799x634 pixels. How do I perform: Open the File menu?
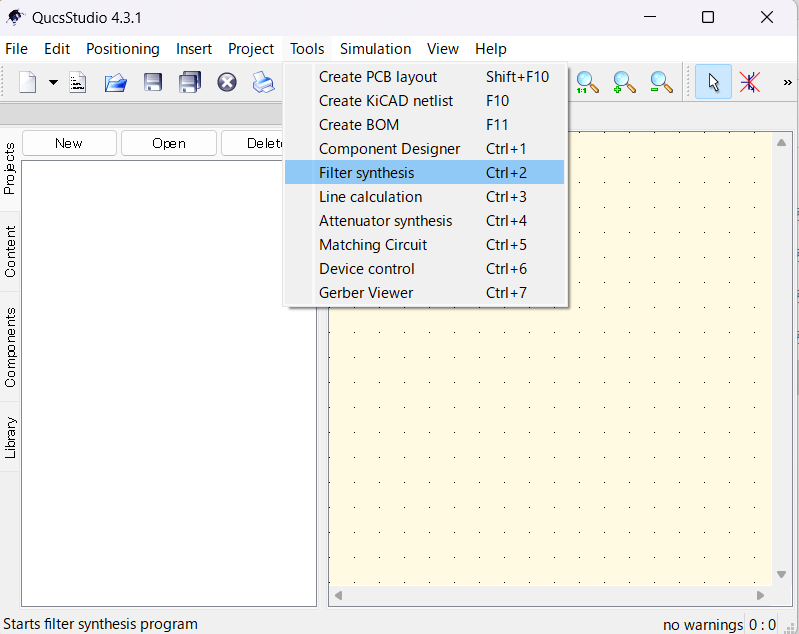16,49
